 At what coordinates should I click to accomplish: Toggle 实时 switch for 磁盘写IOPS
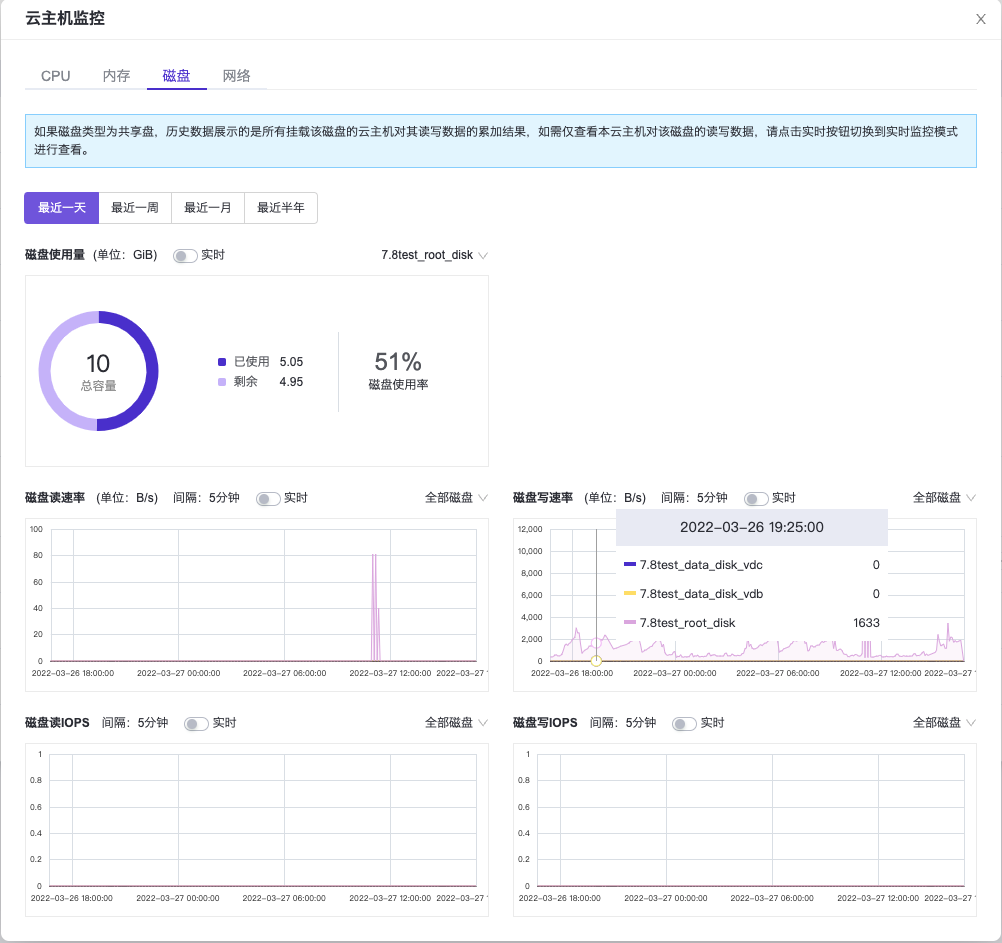(685, 723)
